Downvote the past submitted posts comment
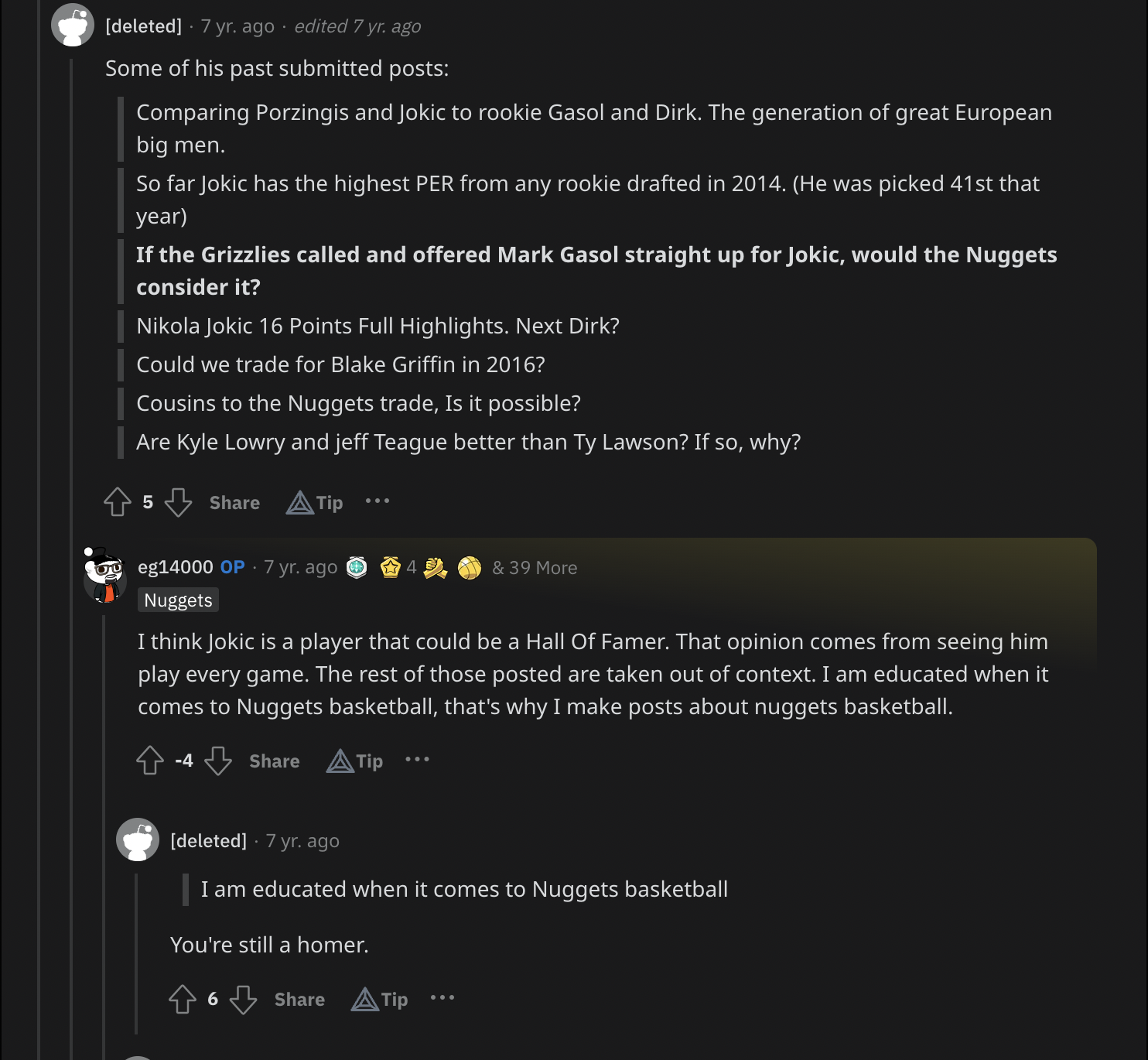 tap(178, 502)
